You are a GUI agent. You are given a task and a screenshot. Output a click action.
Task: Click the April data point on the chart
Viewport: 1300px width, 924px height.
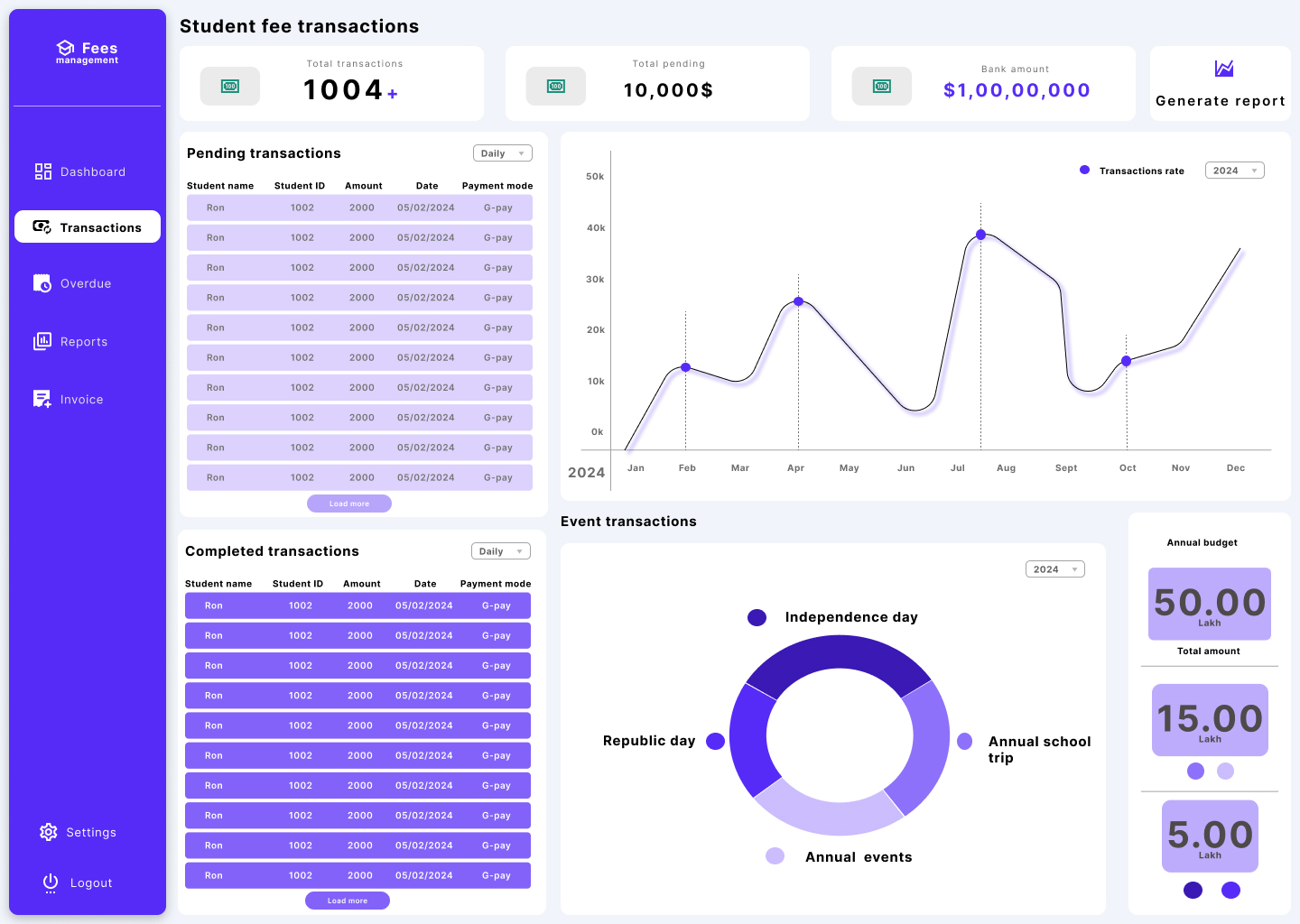coord(798,301)
